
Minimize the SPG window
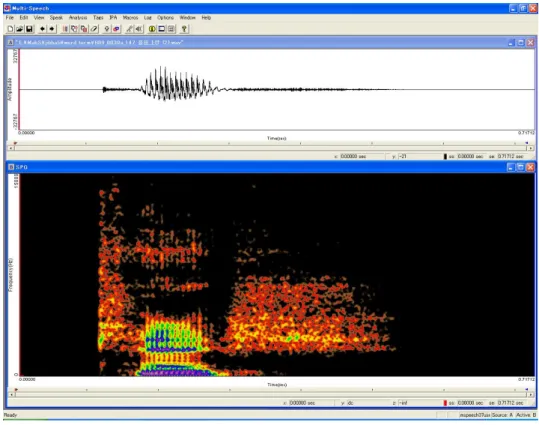(511, 167)
